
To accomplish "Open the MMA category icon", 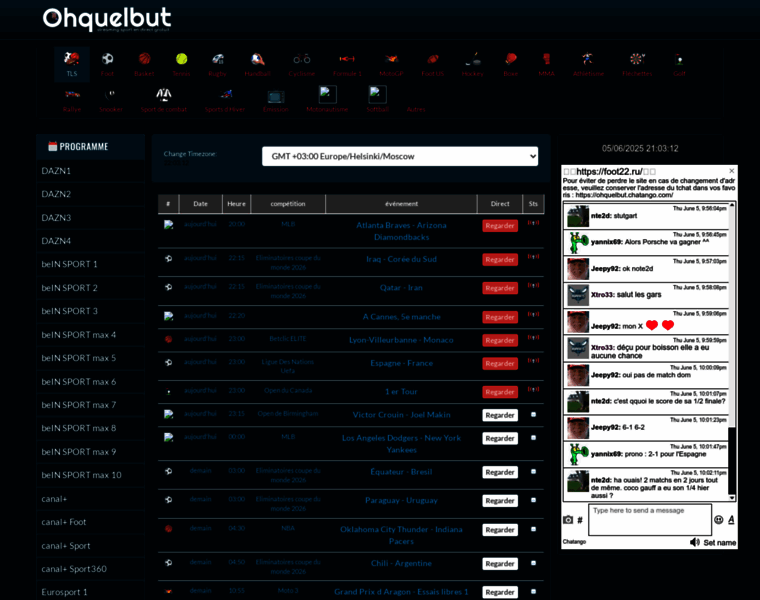I will 546,59.
